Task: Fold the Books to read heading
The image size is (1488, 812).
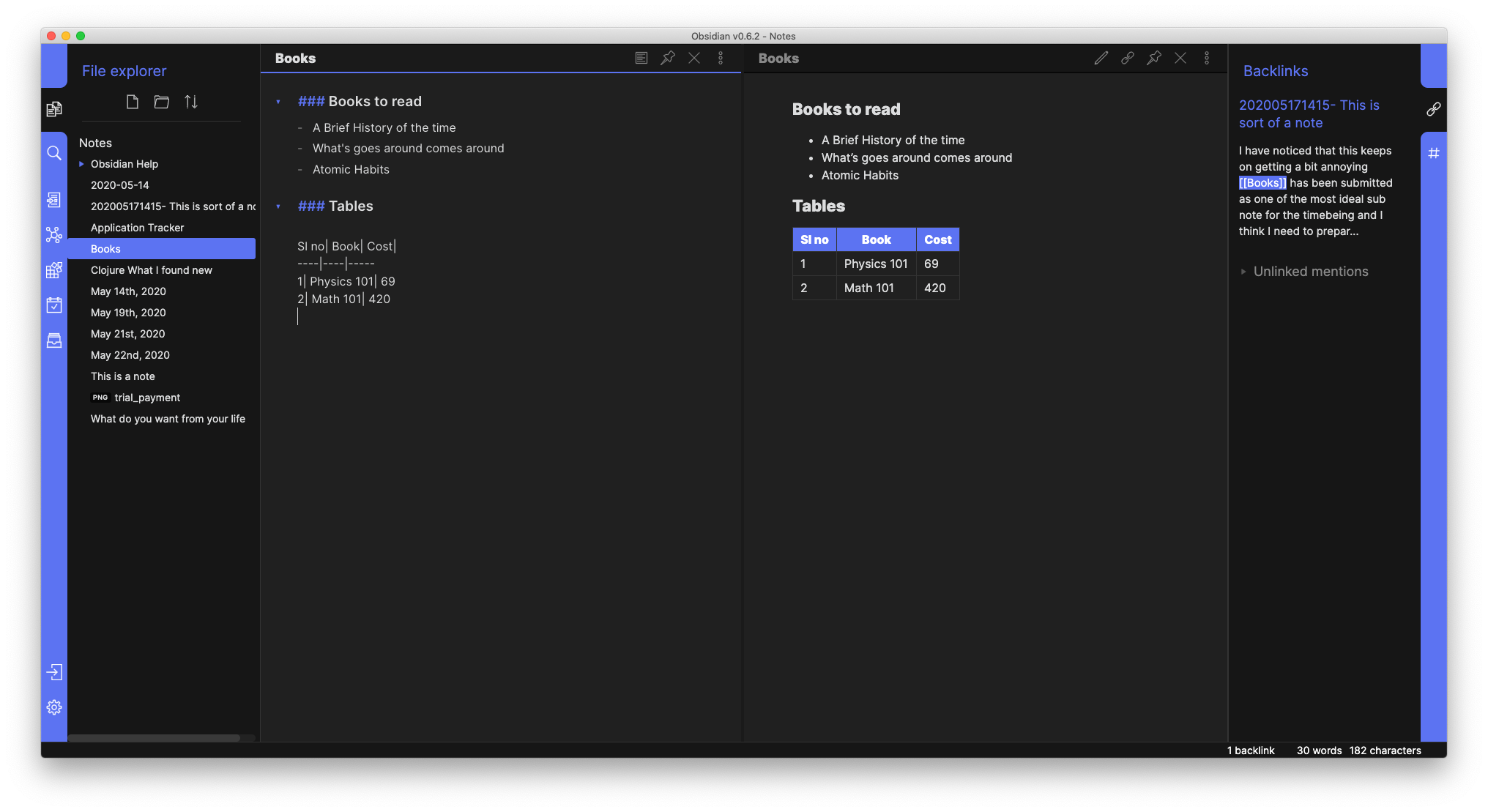Action: [278, 102]
